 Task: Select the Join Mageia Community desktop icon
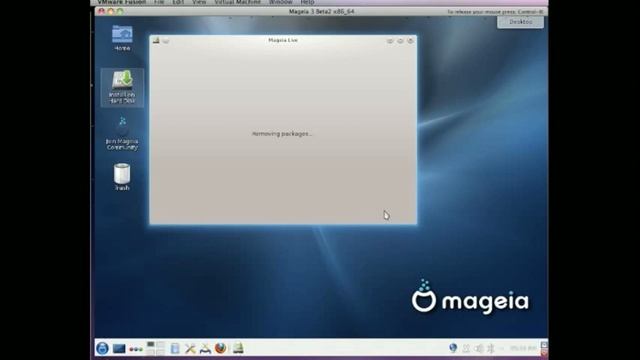[122, 133]
